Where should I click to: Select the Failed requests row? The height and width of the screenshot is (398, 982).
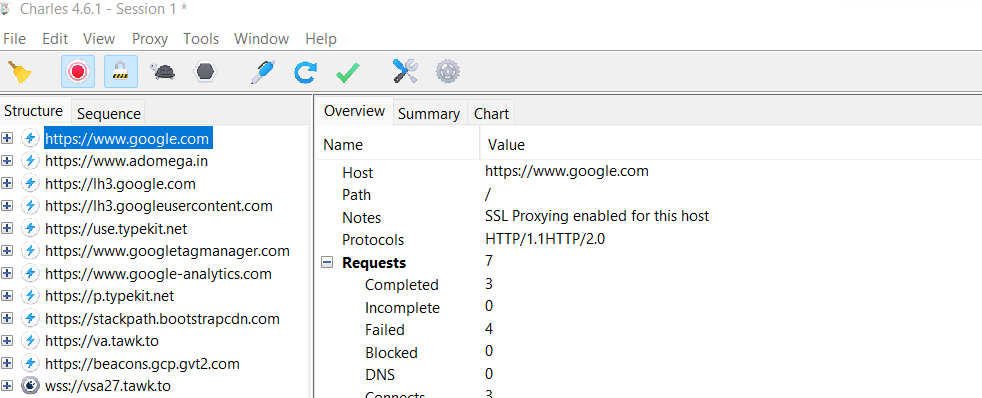(649, 330)
